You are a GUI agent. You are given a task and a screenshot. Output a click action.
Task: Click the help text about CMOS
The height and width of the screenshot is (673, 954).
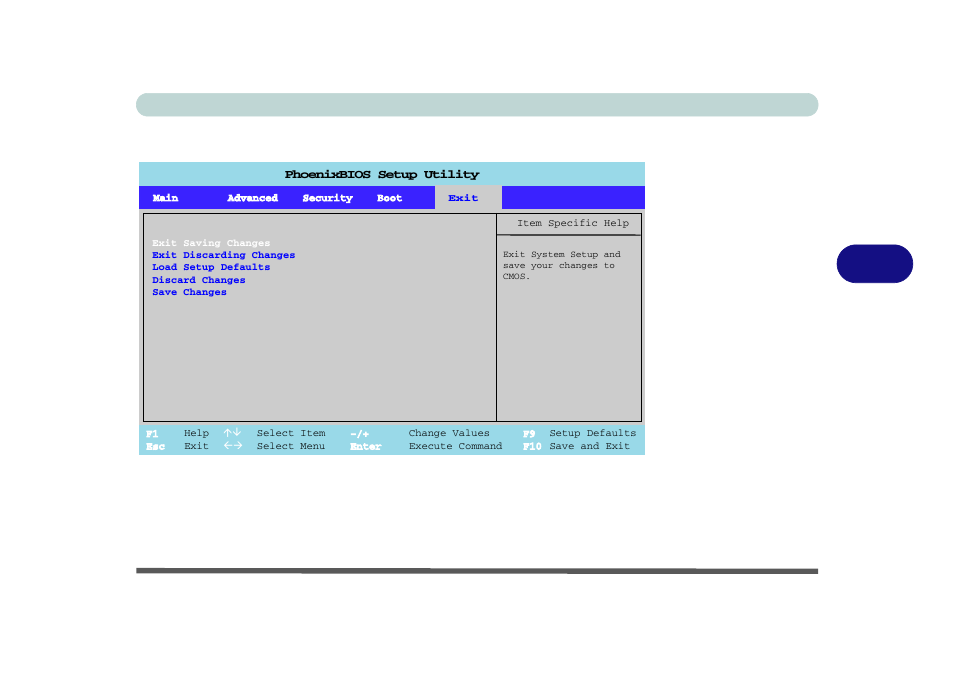[562, 265]
